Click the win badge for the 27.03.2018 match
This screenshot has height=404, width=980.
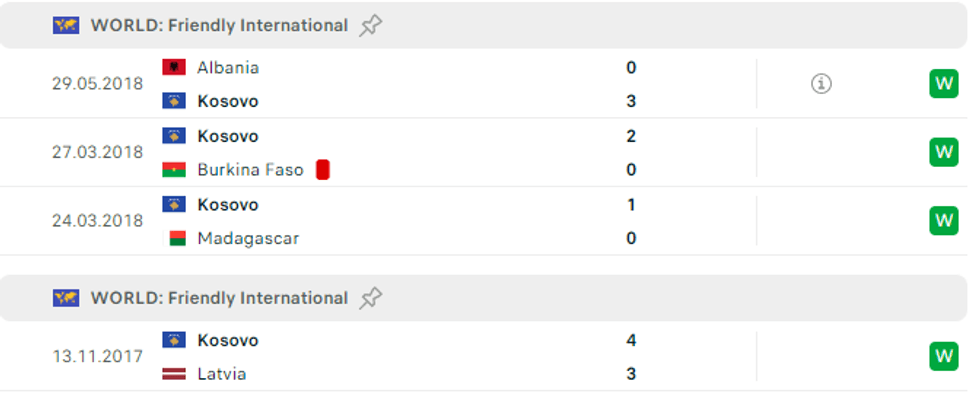click(943, 152)
